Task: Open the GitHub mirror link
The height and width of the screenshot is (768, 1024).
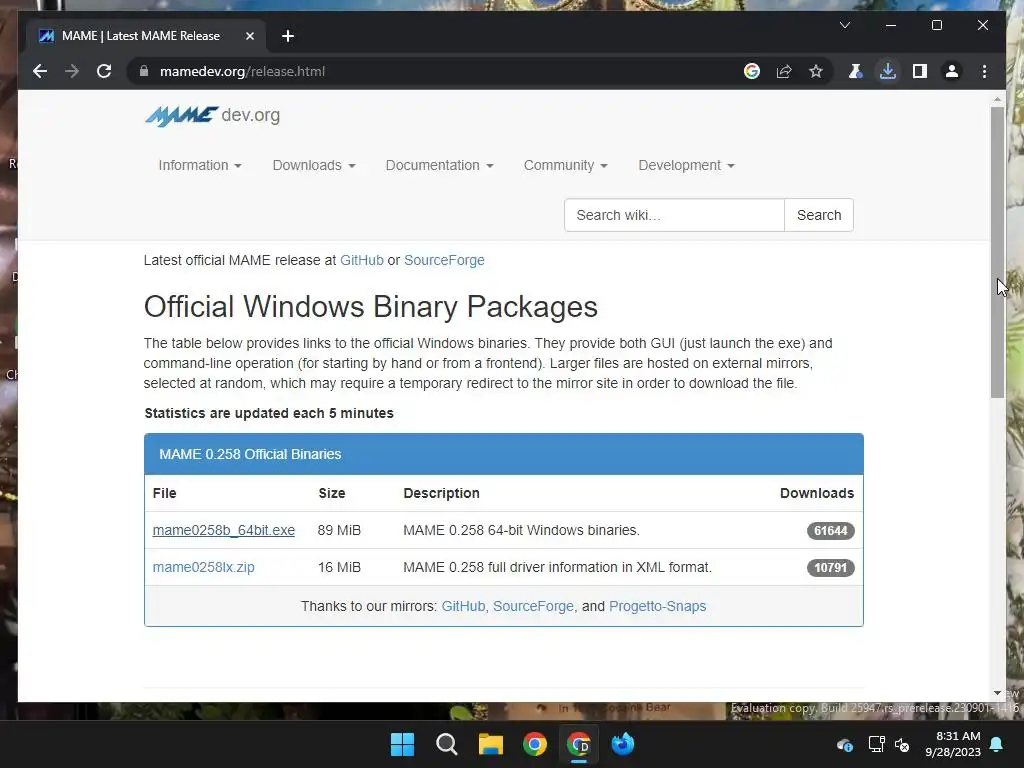Action: click(x=463, y=606)
